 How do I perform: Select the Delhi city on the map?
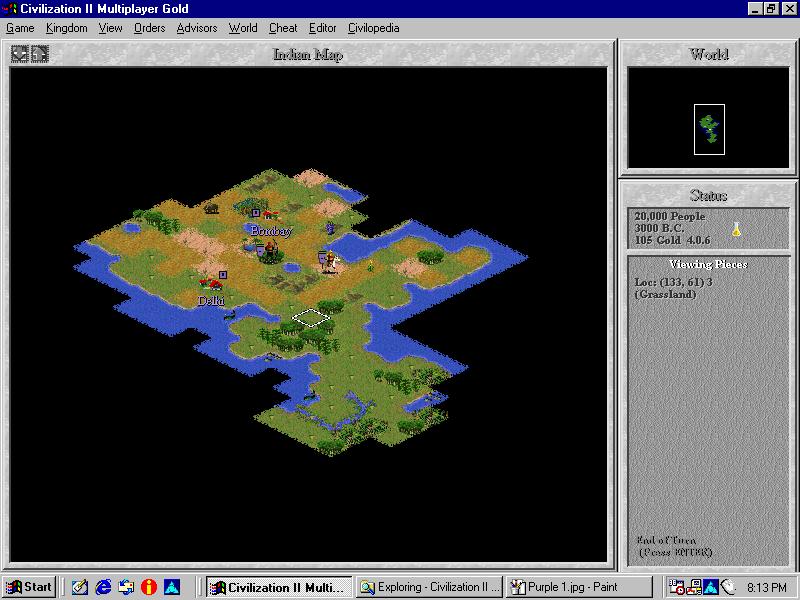[211, 284]
